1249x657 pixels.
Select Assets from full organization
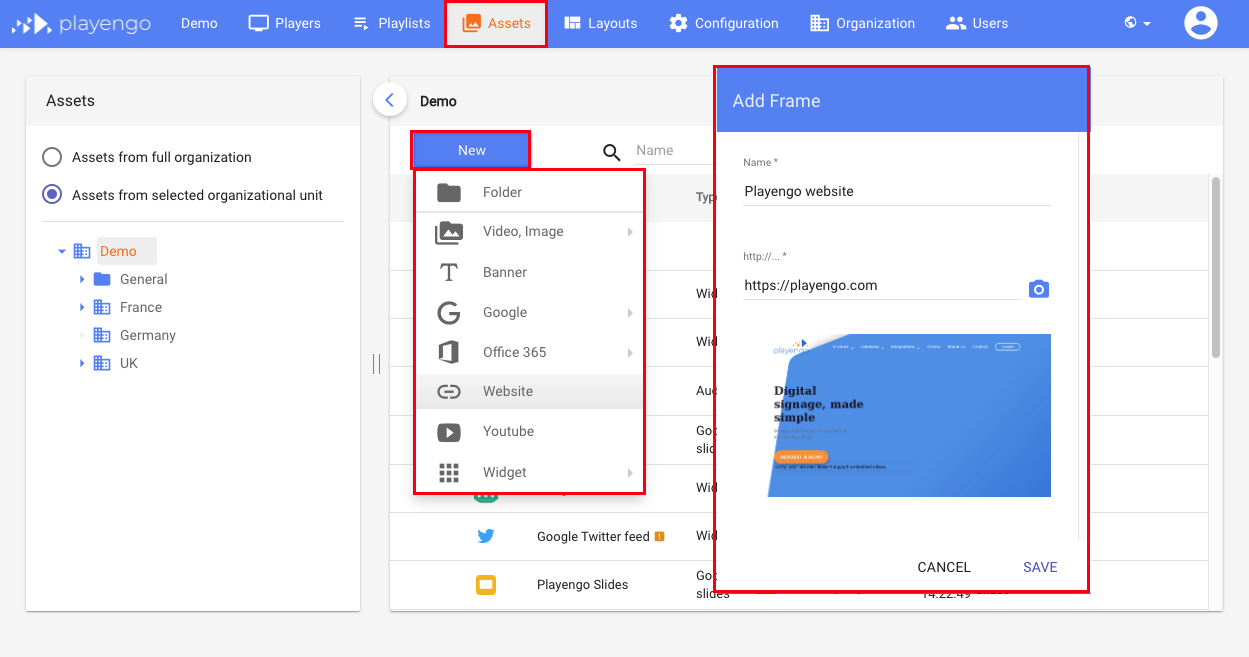147,157
